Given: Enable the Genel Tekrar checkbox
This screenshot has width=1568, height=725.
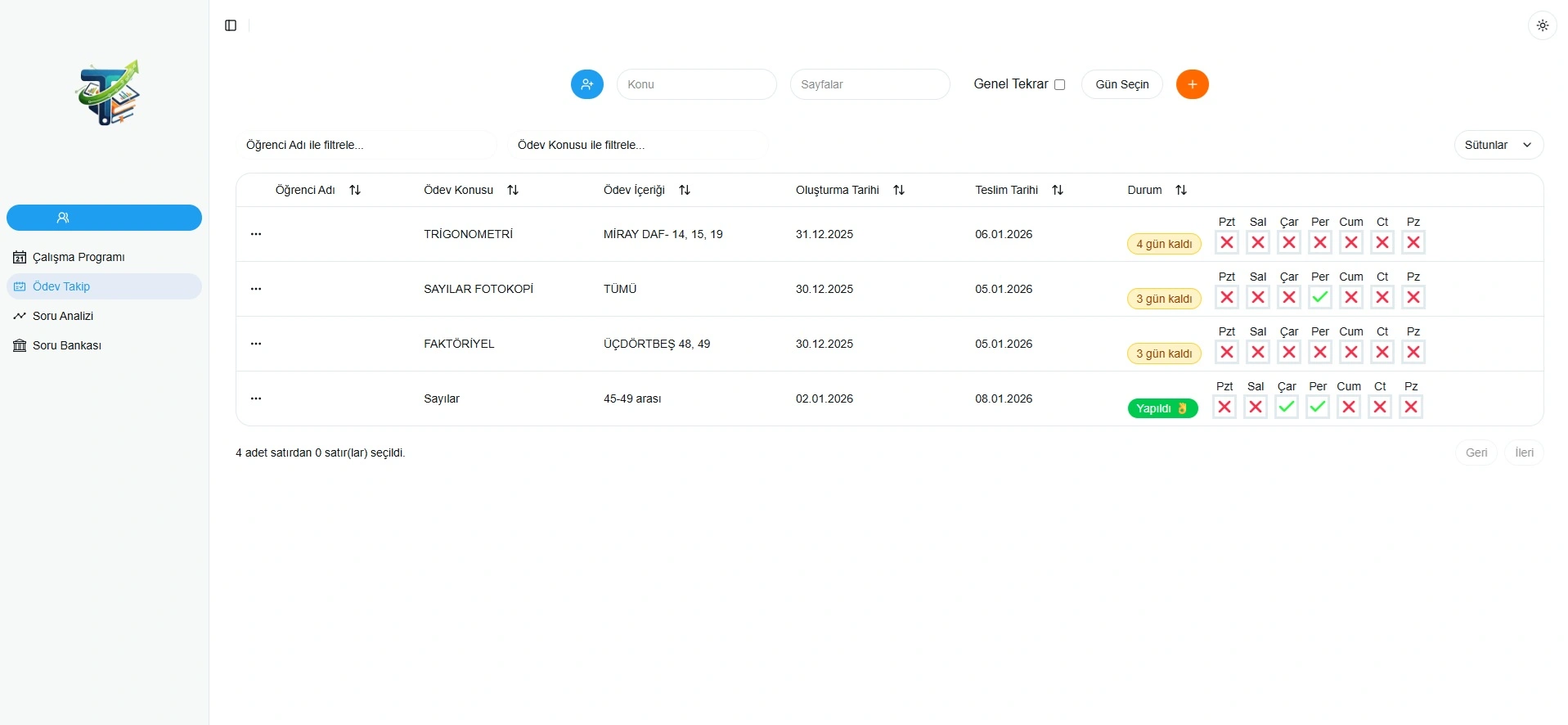Looking at the screenshot, I should click(1060, 84).
